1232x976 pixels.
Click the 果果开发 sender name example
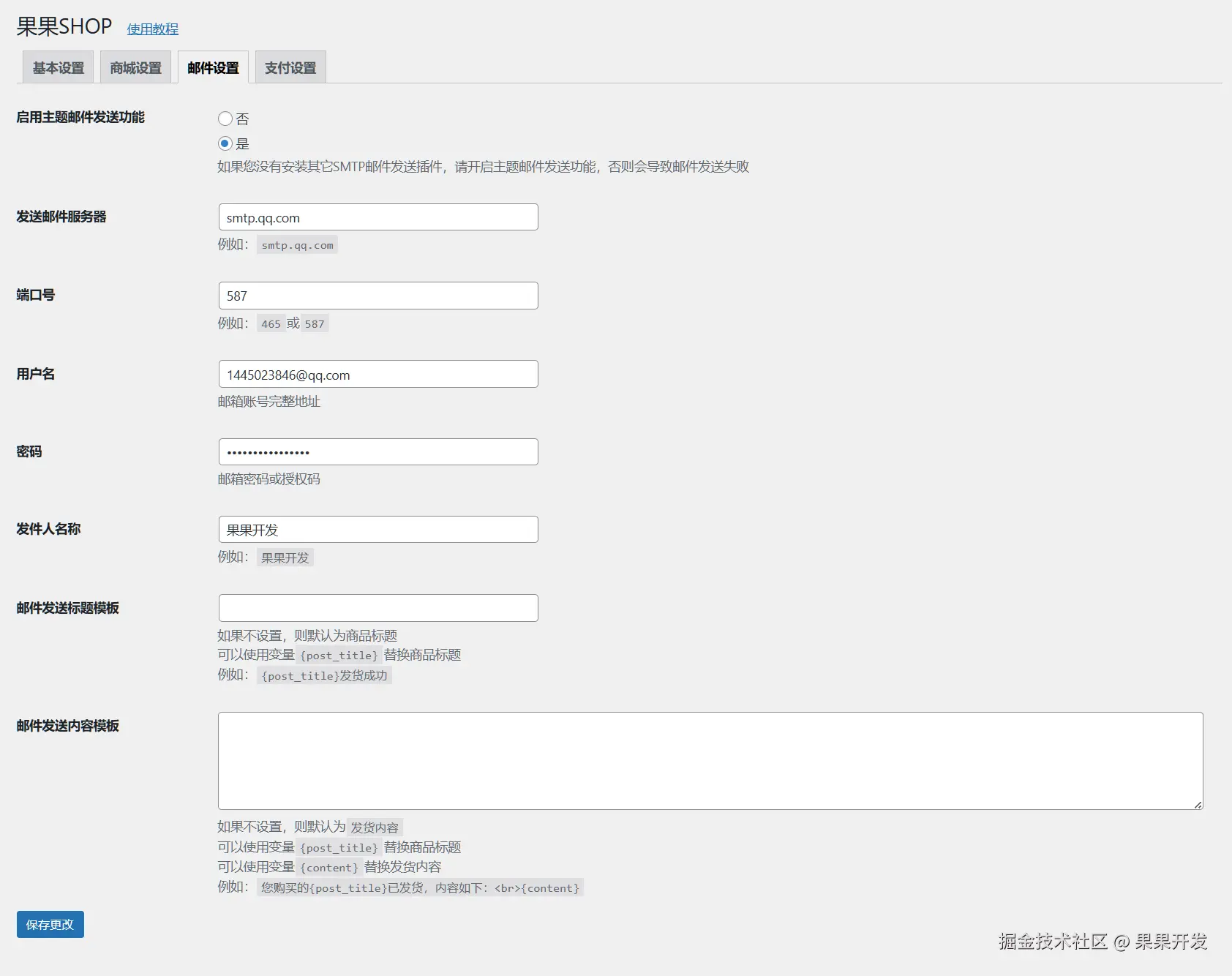(x=285, y=557)
